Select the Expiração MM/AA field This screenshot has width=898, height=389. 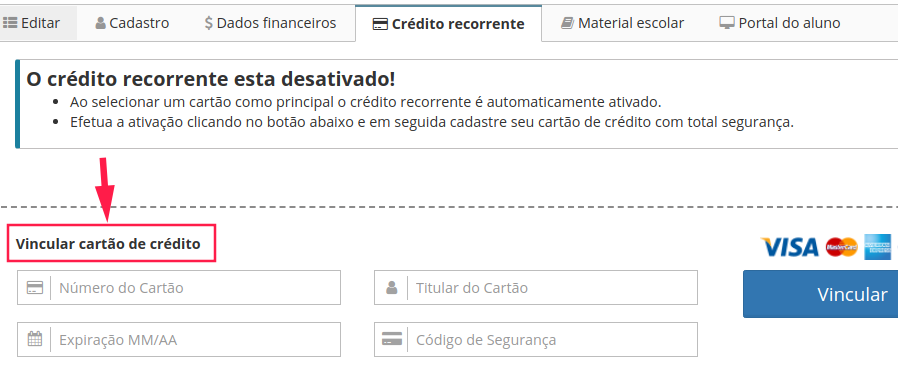[179, 339]
